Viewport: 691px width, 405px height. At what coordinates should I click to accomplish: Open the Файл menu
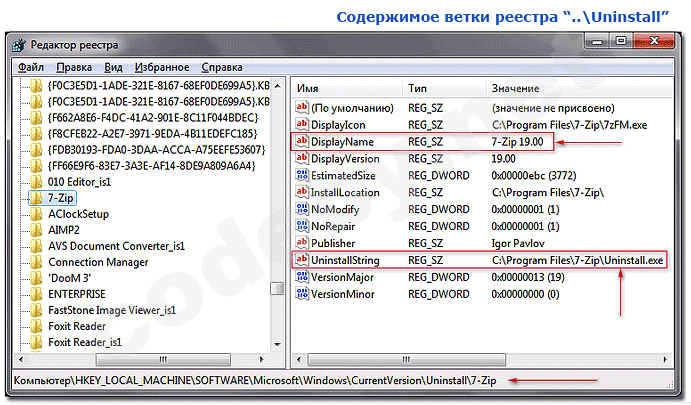coord(31,67)
